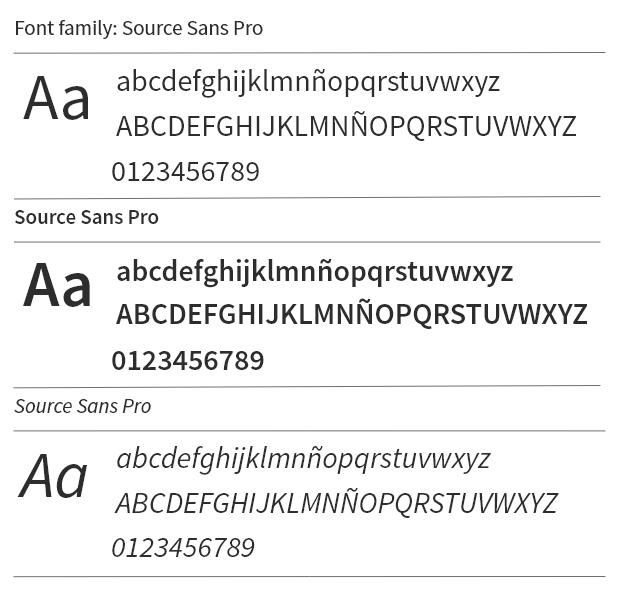The height and width of the screenshot is (599, 627).
Task: Click the bold digits 0123456789 line
Action: (x=188, y=361)
